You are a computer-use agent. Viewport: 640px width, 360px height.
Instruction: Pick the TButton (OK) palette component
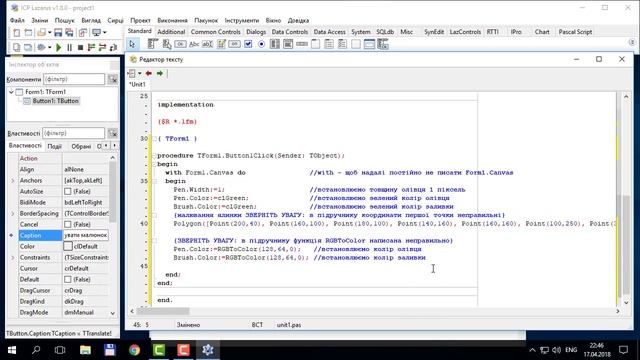(180, 44)
